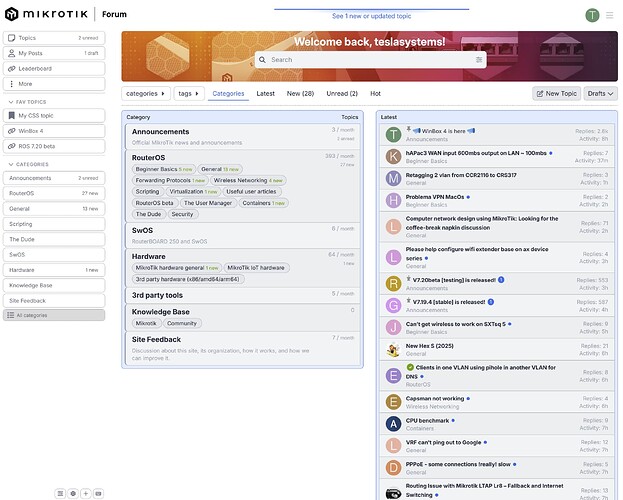This screenshot has width=623, height=500.
Task: Open topic 'Problema VPN MacOs'
Action: [435, 197]
